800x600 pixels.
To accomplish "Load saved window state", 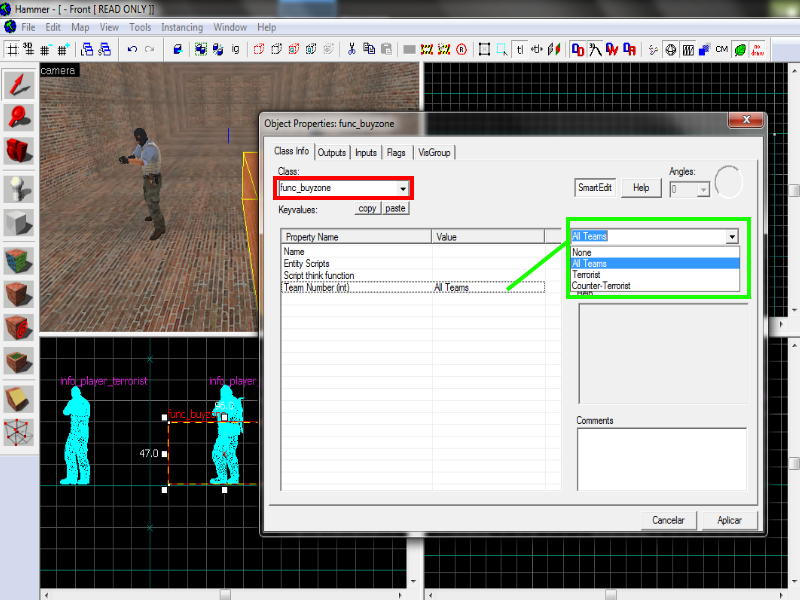I will (x=87, y=49).
